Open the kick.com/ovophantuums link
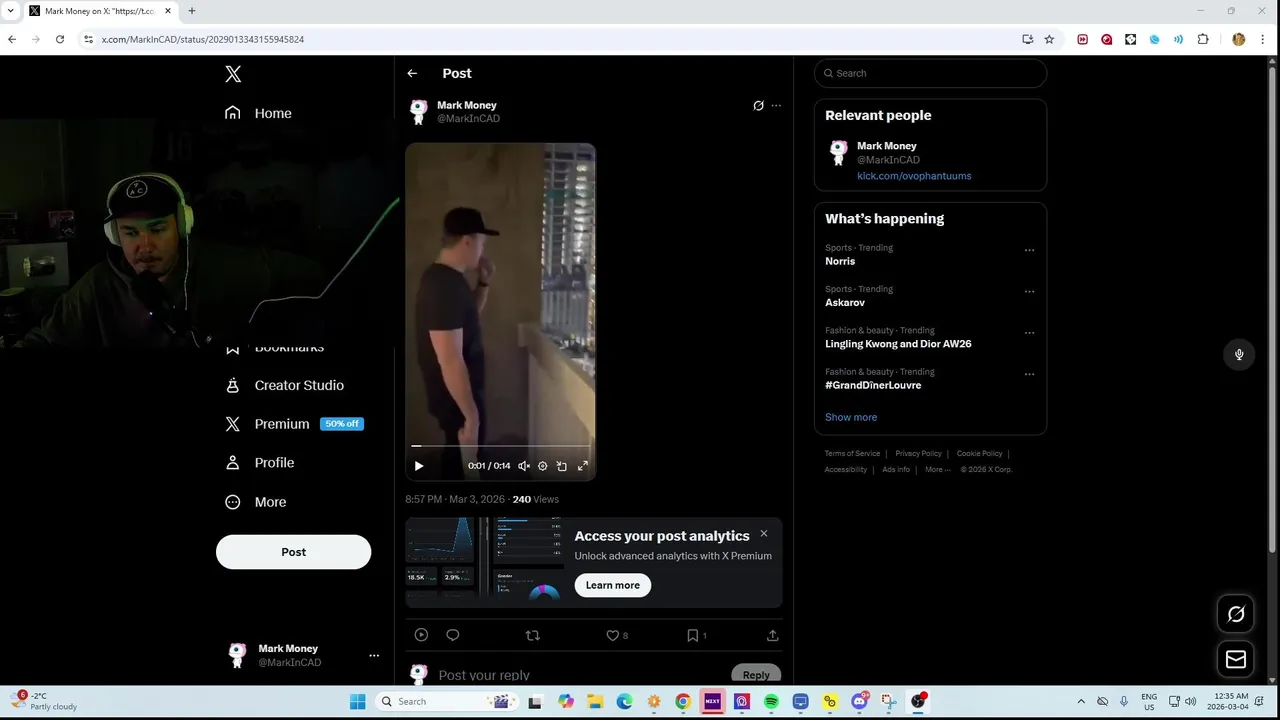1280x720 pixels. click(914, 176)
